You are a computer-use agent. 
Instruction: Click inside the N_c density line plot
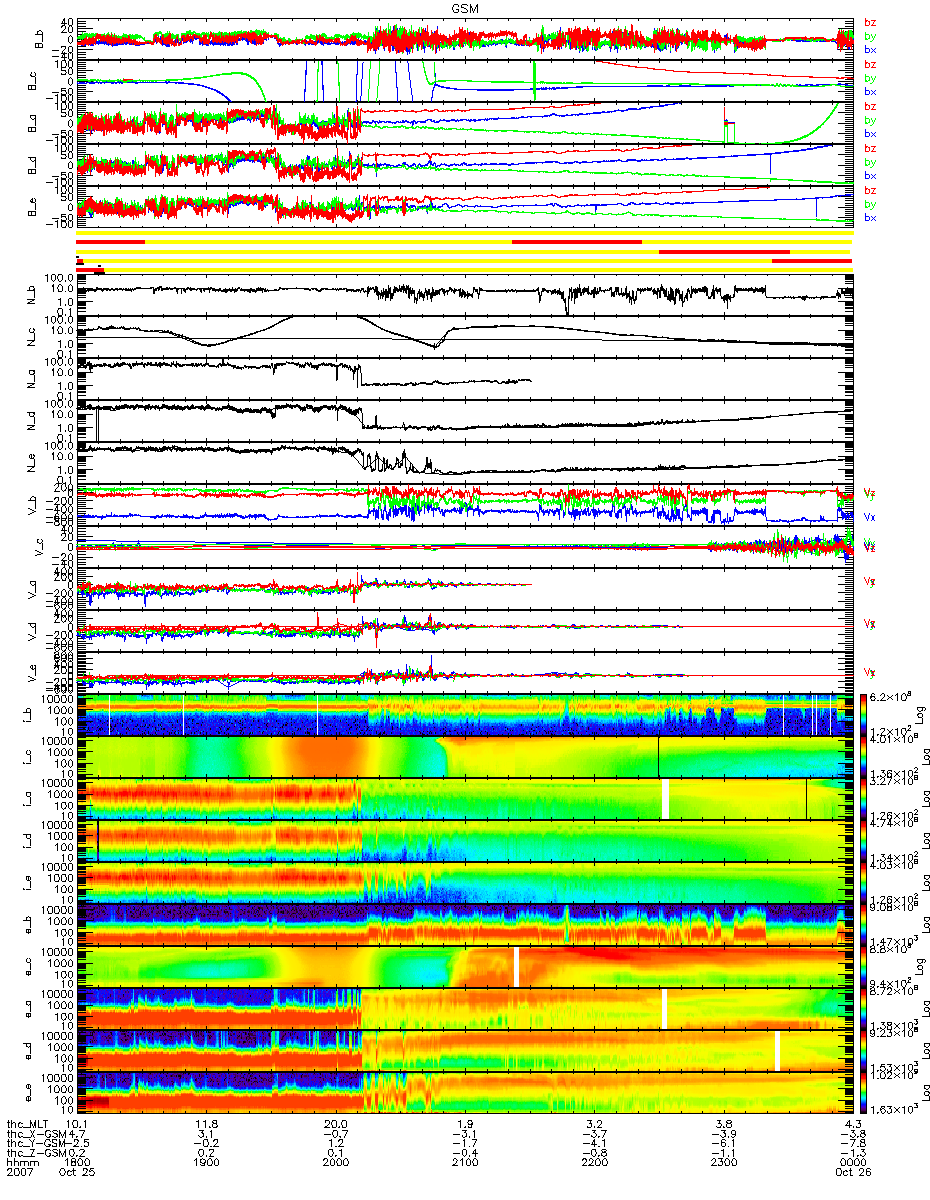click(x=464, y=337)
